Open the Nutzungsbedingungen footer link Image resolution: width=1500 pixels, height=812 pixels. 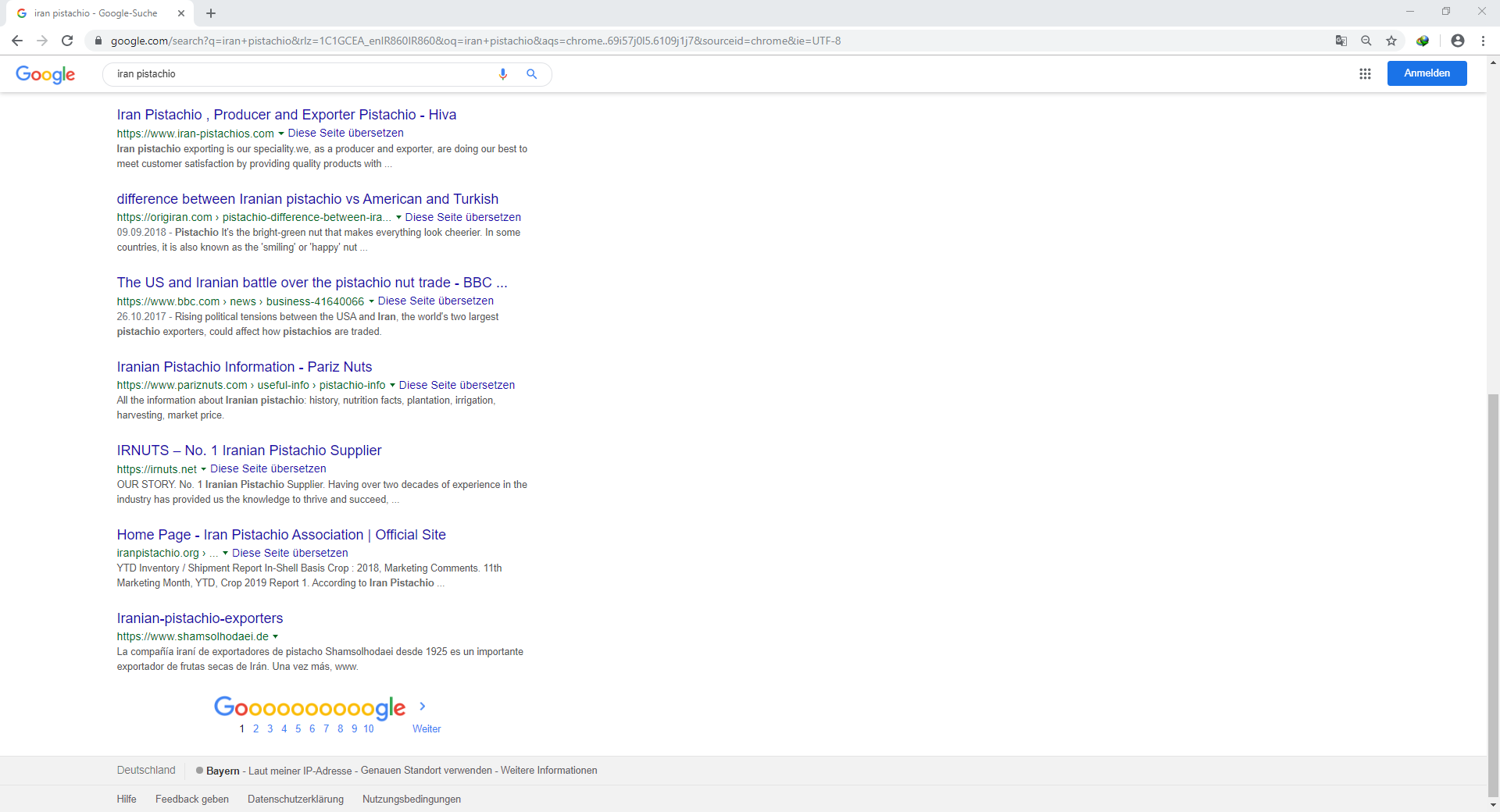[412, 799]
